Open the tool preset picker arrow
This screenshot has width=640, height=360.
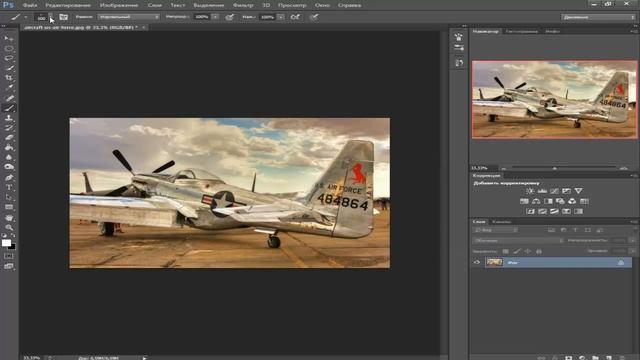click(25, 17)
